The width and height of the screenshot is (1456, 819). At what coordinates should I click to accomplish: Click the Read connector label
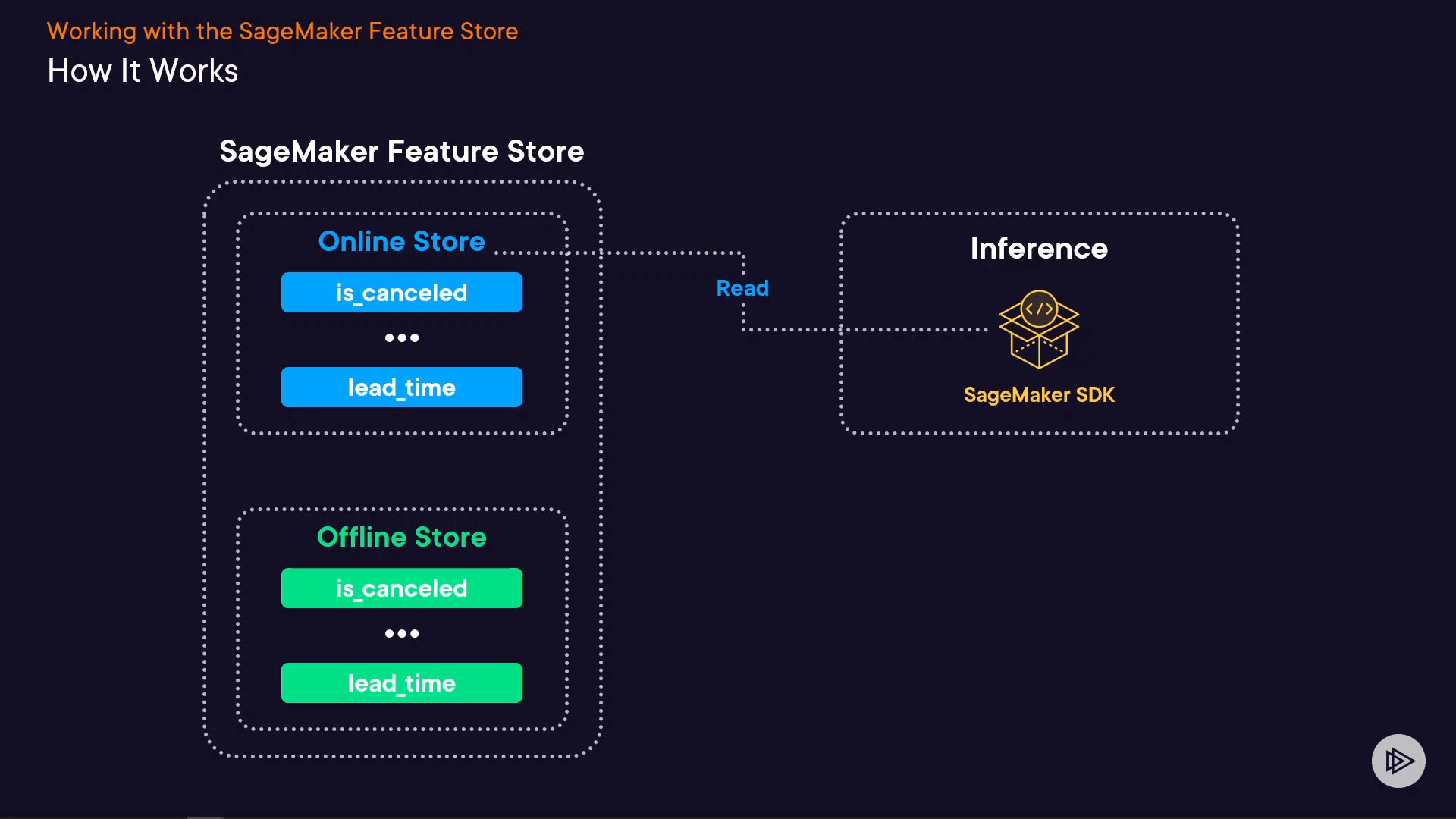tap(742, 288)
